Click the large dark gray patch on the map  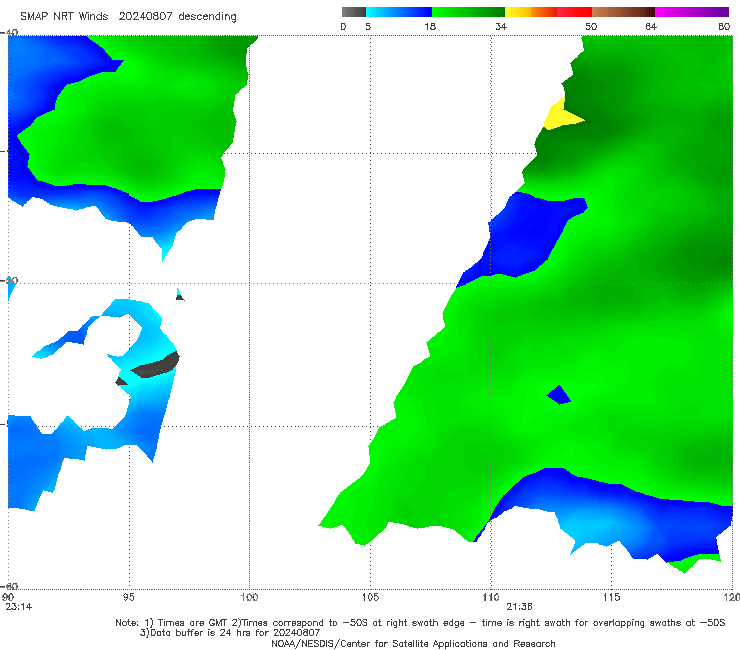157,366
